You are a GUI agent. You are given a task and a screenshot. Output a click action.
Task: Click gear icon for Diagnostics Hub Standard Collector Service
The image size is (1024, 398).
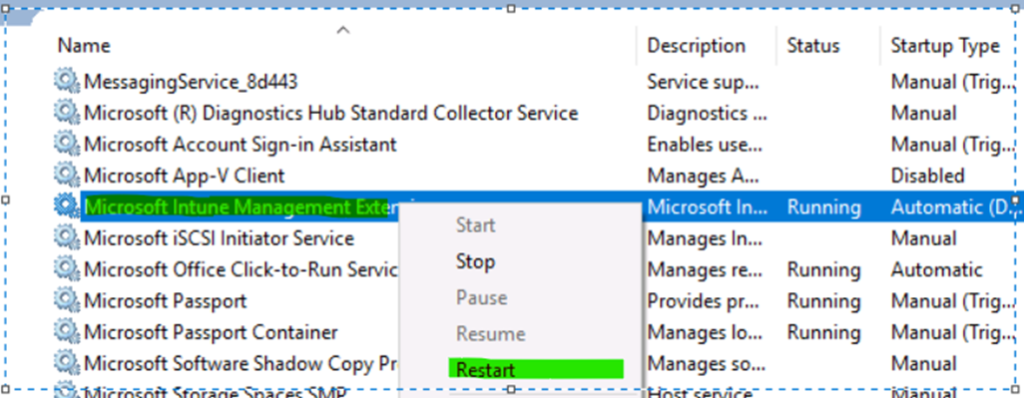coord(66,112)
